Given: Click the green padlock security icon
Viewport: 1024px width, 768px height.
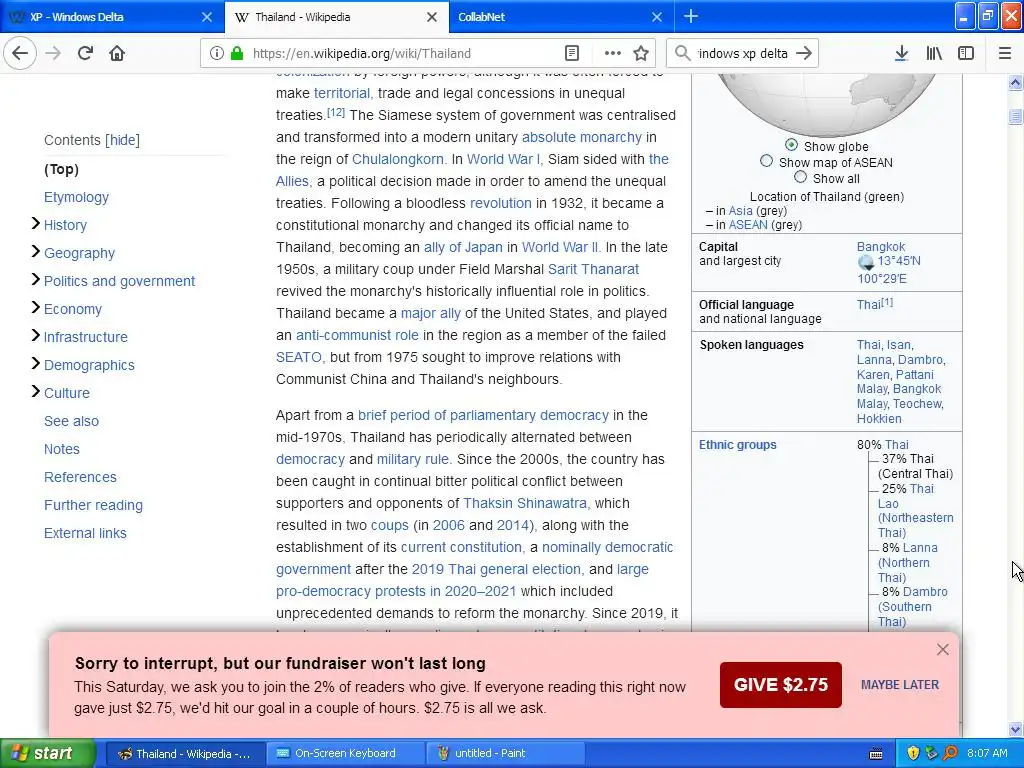Looking at the screenshot, I should tap(237, 54).
